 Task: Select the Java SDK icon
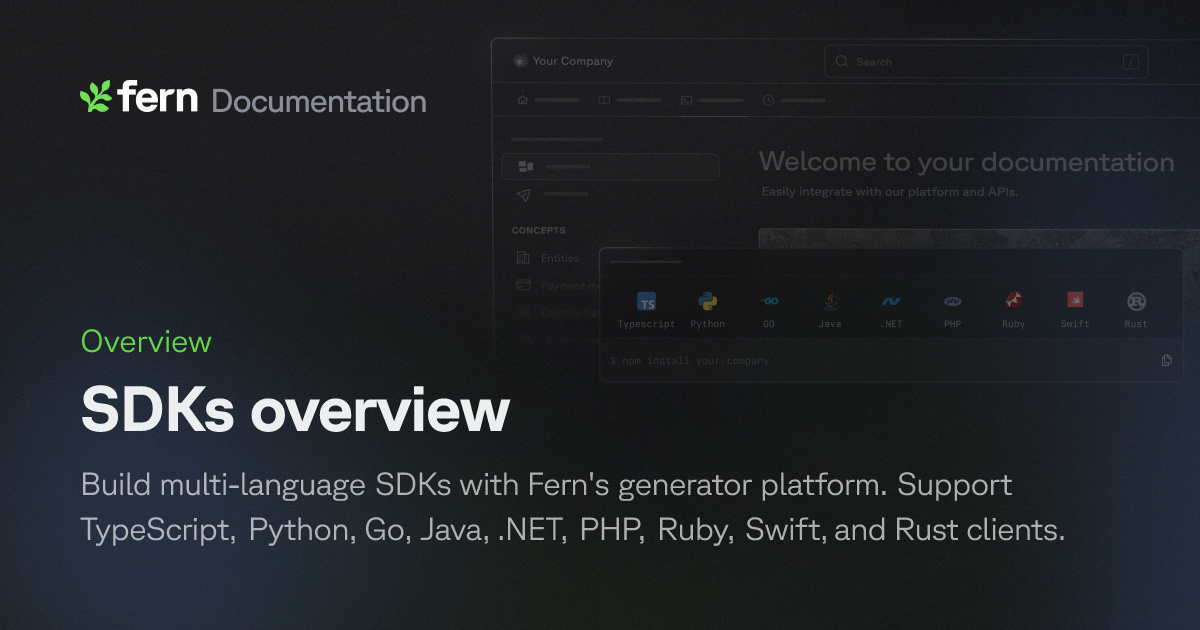pos(830,301)
